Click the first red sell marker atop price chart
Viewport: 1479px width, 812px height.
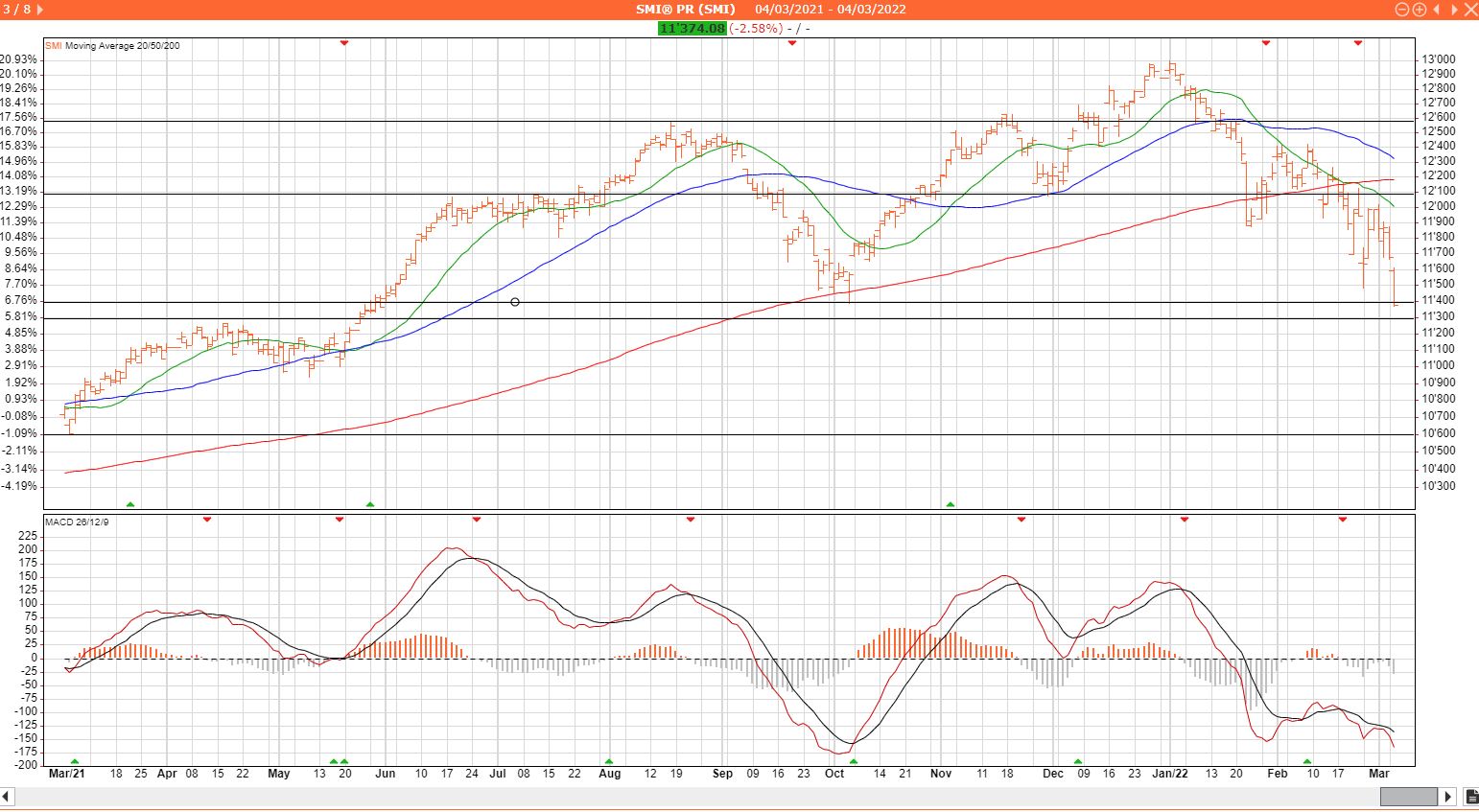point(344,43)
